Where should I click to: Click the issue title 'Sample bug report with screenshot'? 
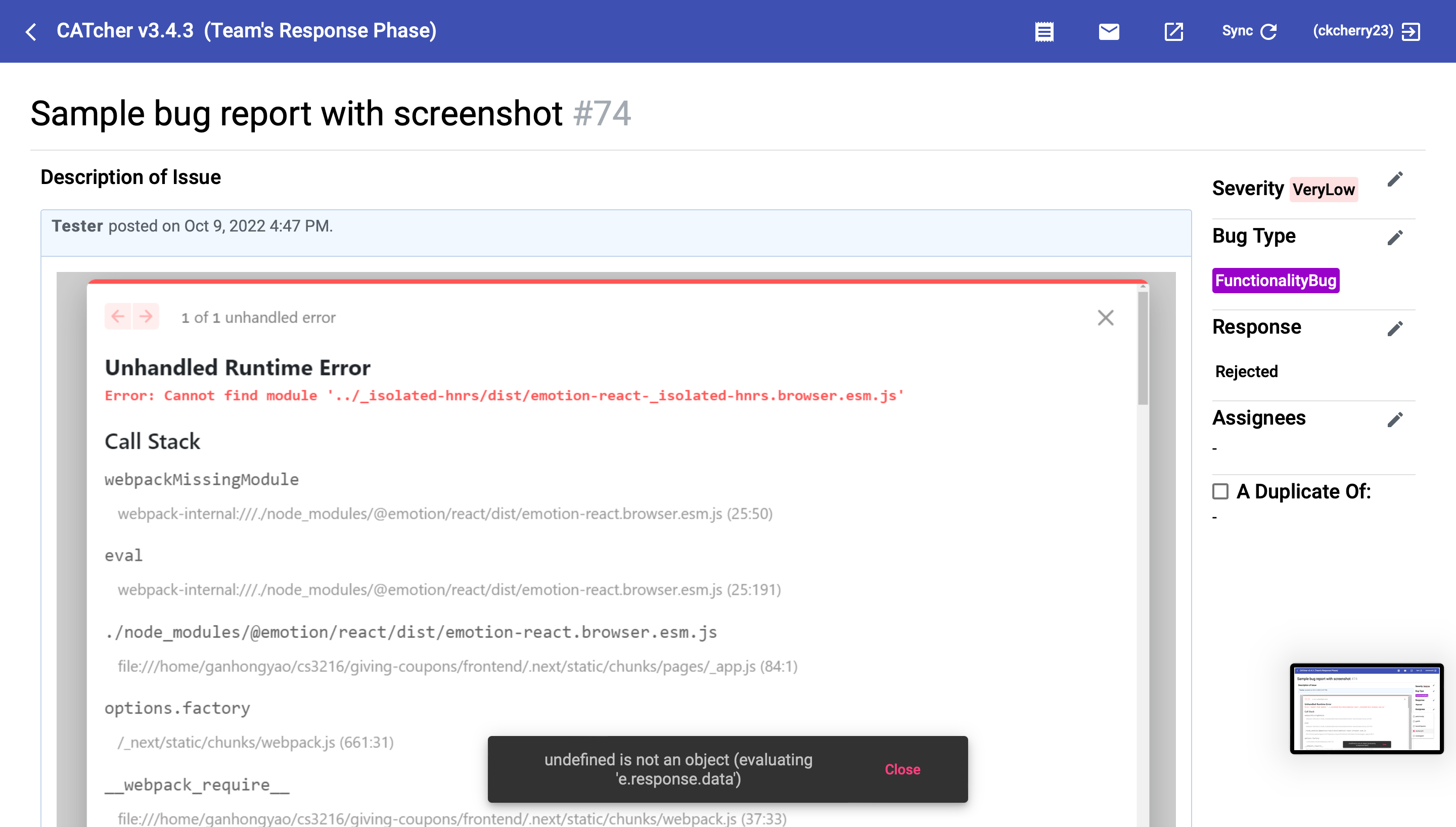[296, 113]
